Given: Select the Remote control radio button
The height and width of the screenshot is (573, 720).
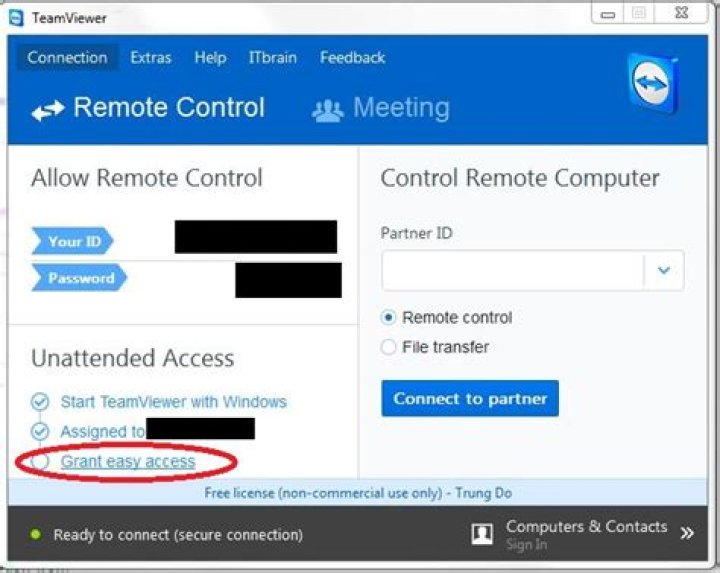Looking at the screenshot, I should 388,317.
